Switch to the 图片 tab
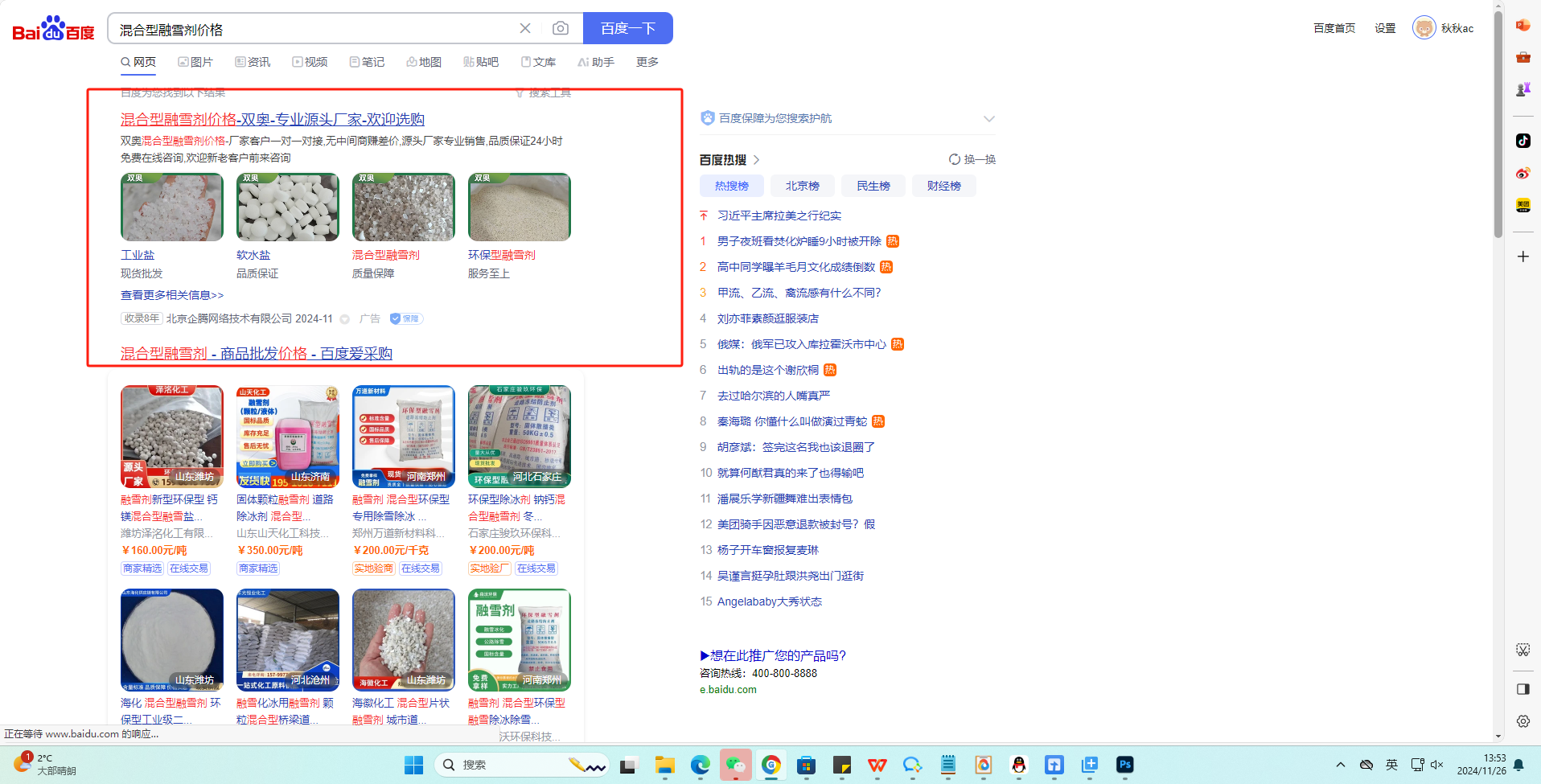The width and height of the screenshot is (1541, 784). (x=195, y=62)
